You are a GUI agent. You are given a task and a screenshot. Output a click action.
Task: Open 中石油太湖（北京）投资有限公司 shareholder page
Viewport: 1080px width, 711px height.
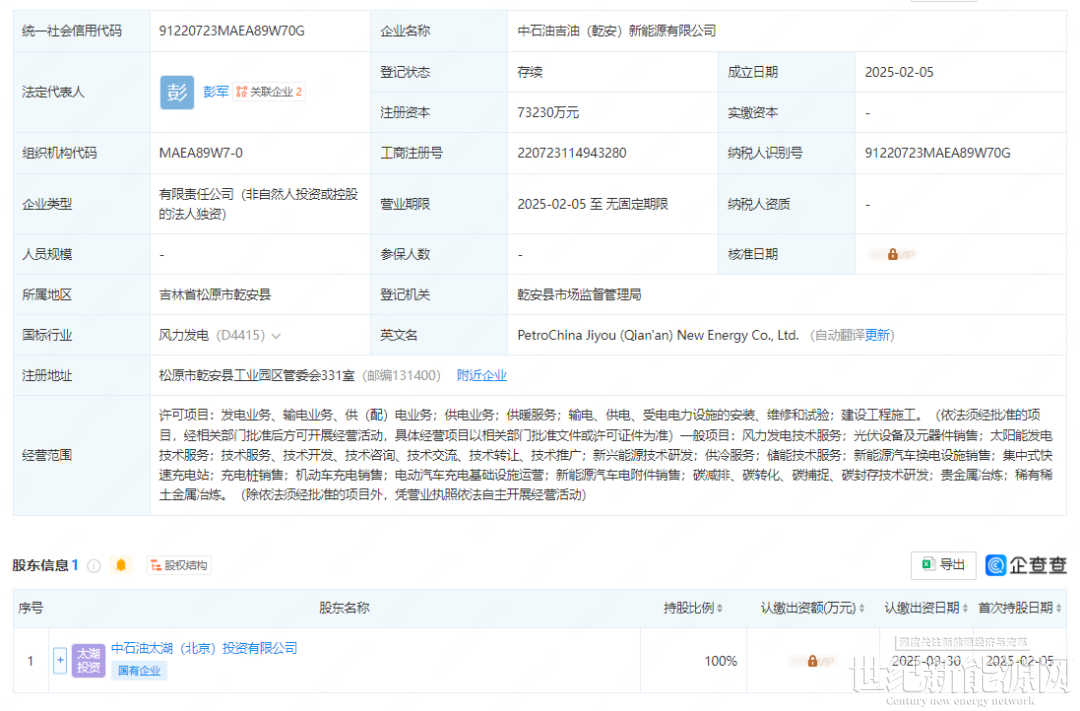point(204,648)
